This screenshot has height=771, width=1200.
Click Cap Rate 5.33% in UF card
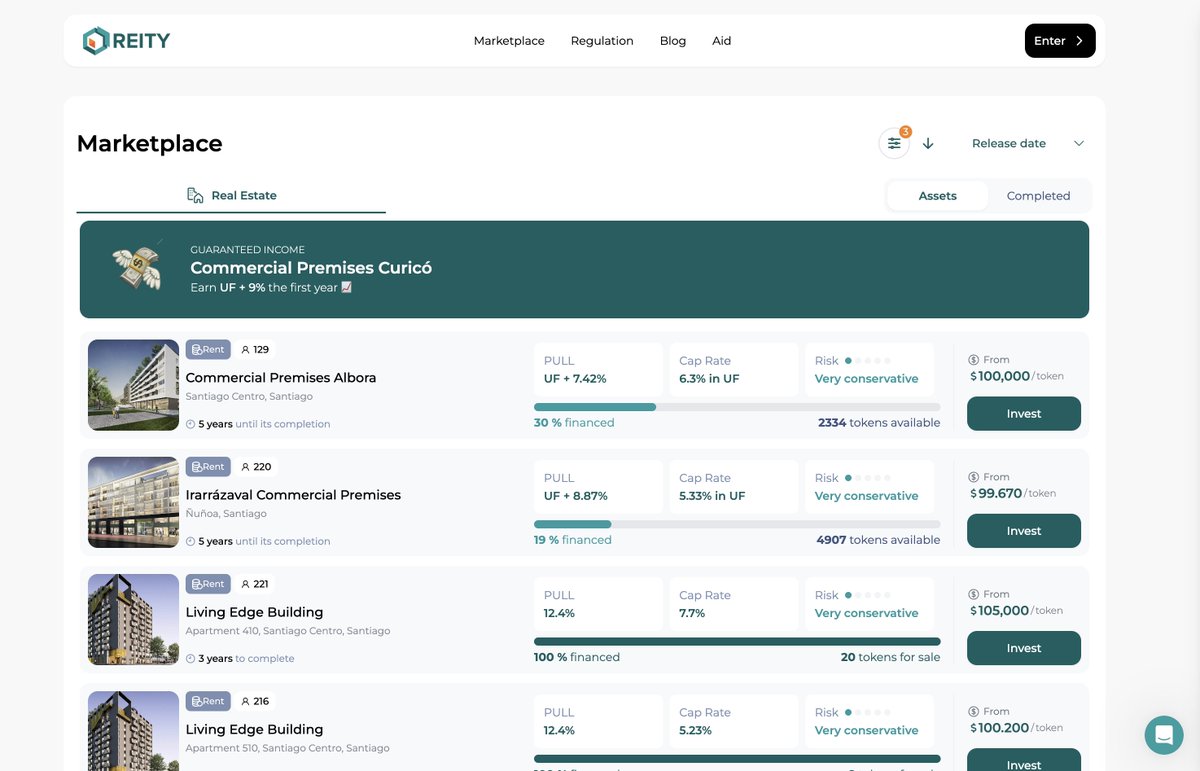(734, 487)
